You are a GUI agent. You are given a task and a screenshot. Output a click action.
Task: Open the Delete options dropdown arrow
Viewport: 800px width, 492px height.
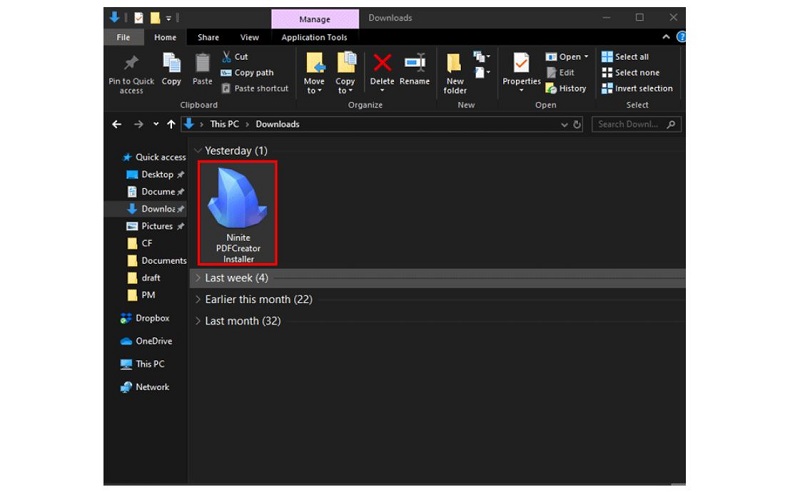tap(382, 90)
